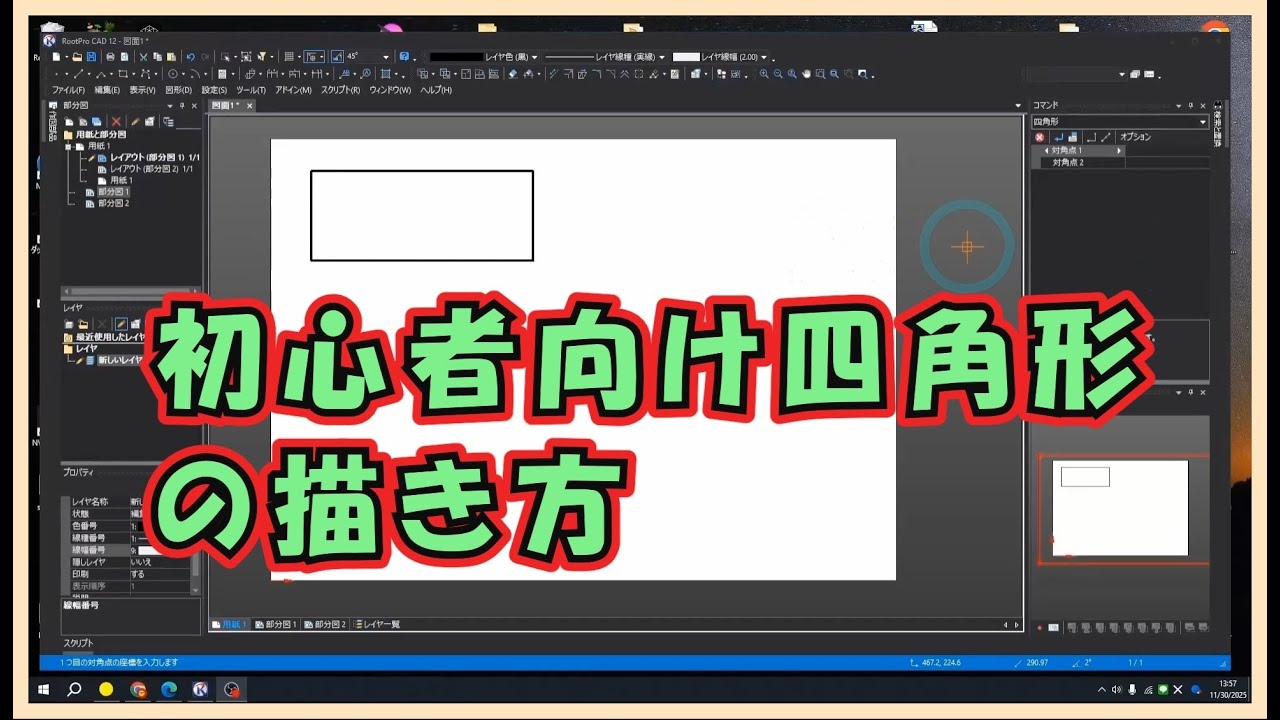Toggle the snap mode button
This screenshot has width=1280, height=720.
[x=313, y=57]
